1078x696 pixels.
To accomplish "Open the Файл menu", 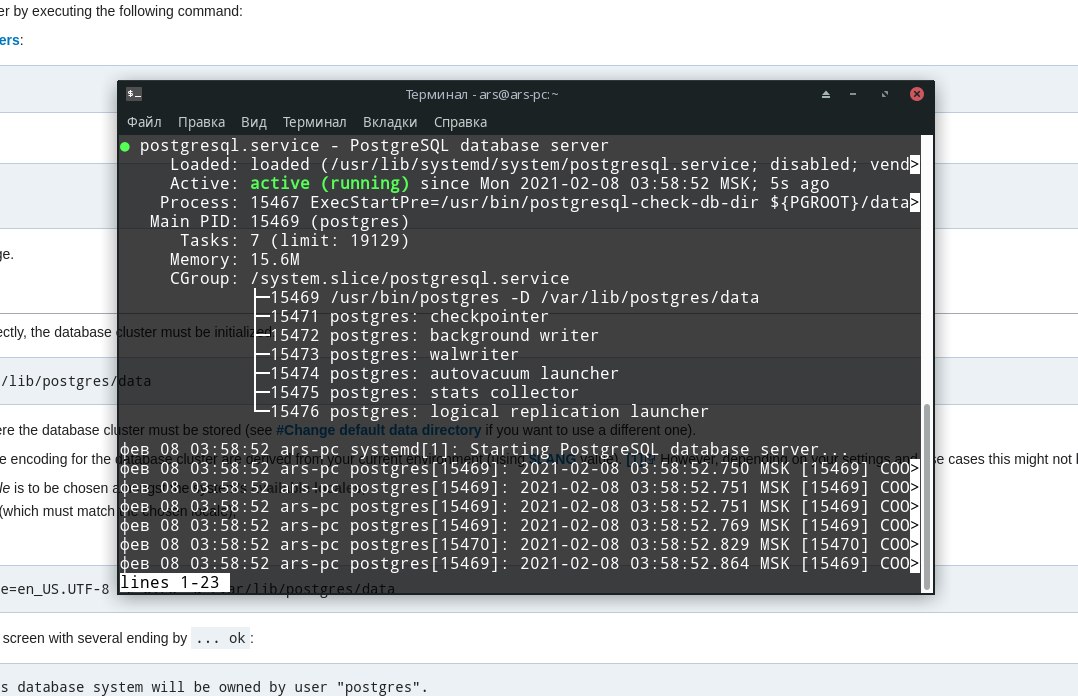I will (x=144, y=122).
